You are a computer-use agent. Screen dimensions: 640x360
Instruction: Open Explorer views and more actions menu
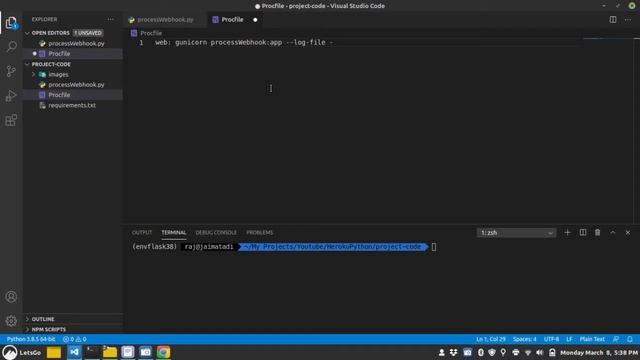[111, 20]
